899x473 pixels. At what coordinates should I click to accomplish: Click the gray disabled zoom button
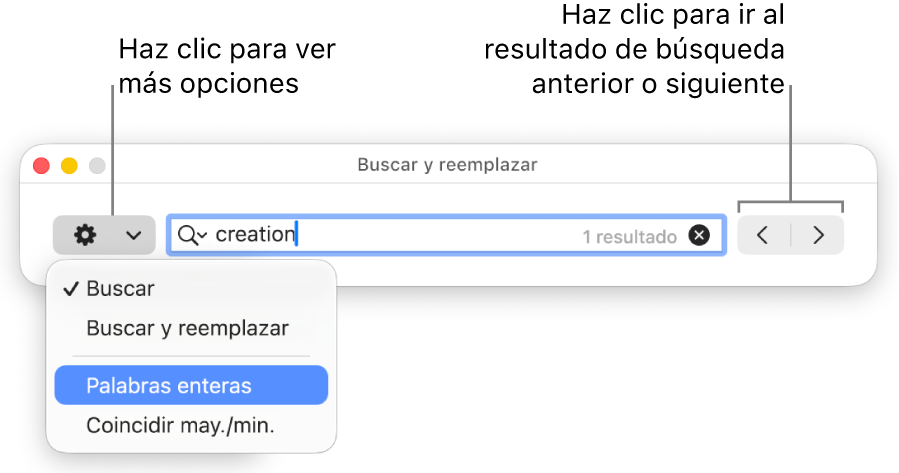tap(97, 165)
